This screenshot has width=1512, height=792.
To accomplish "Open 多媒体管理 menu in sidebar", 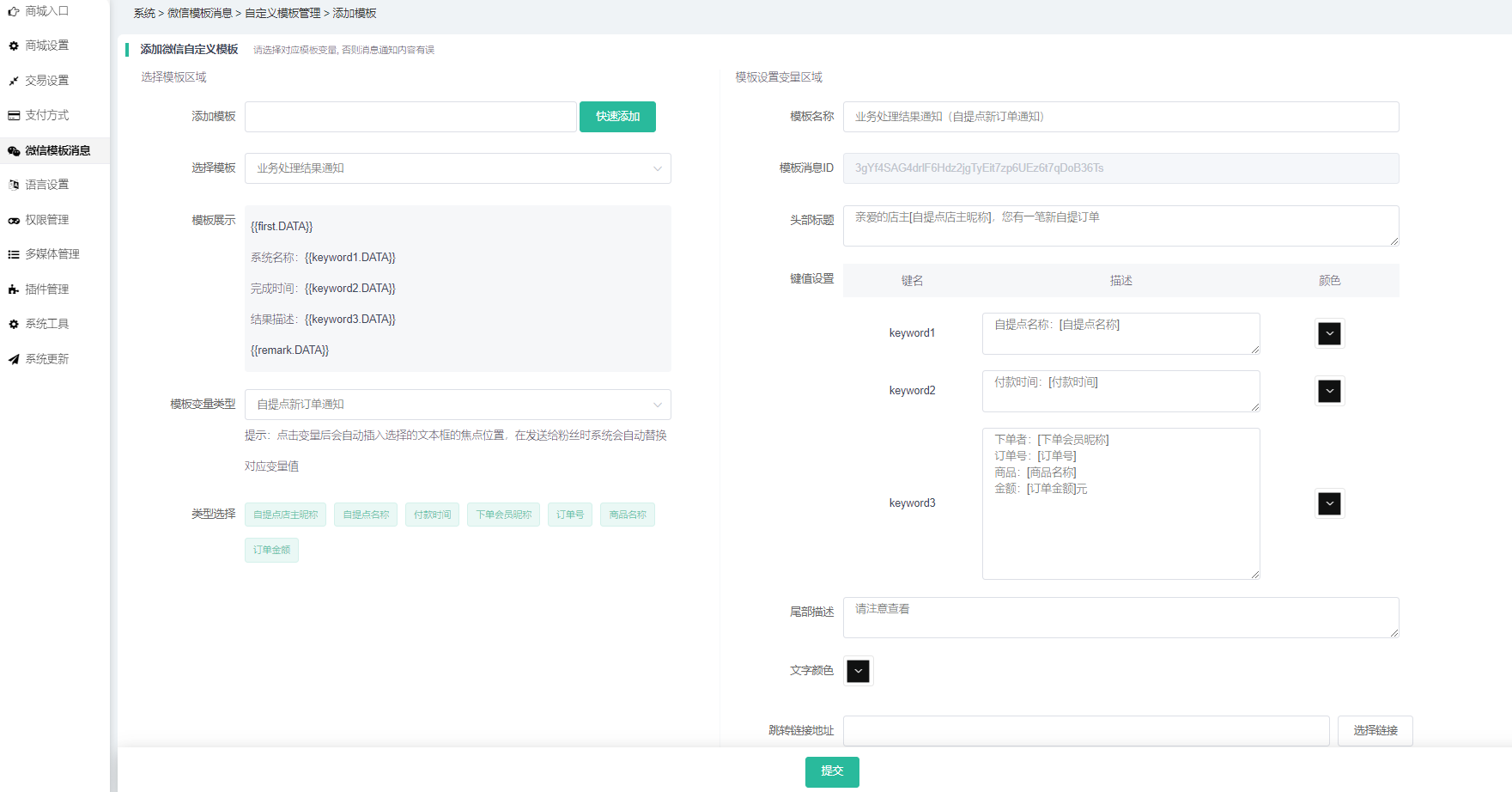I will pos(52,254).
